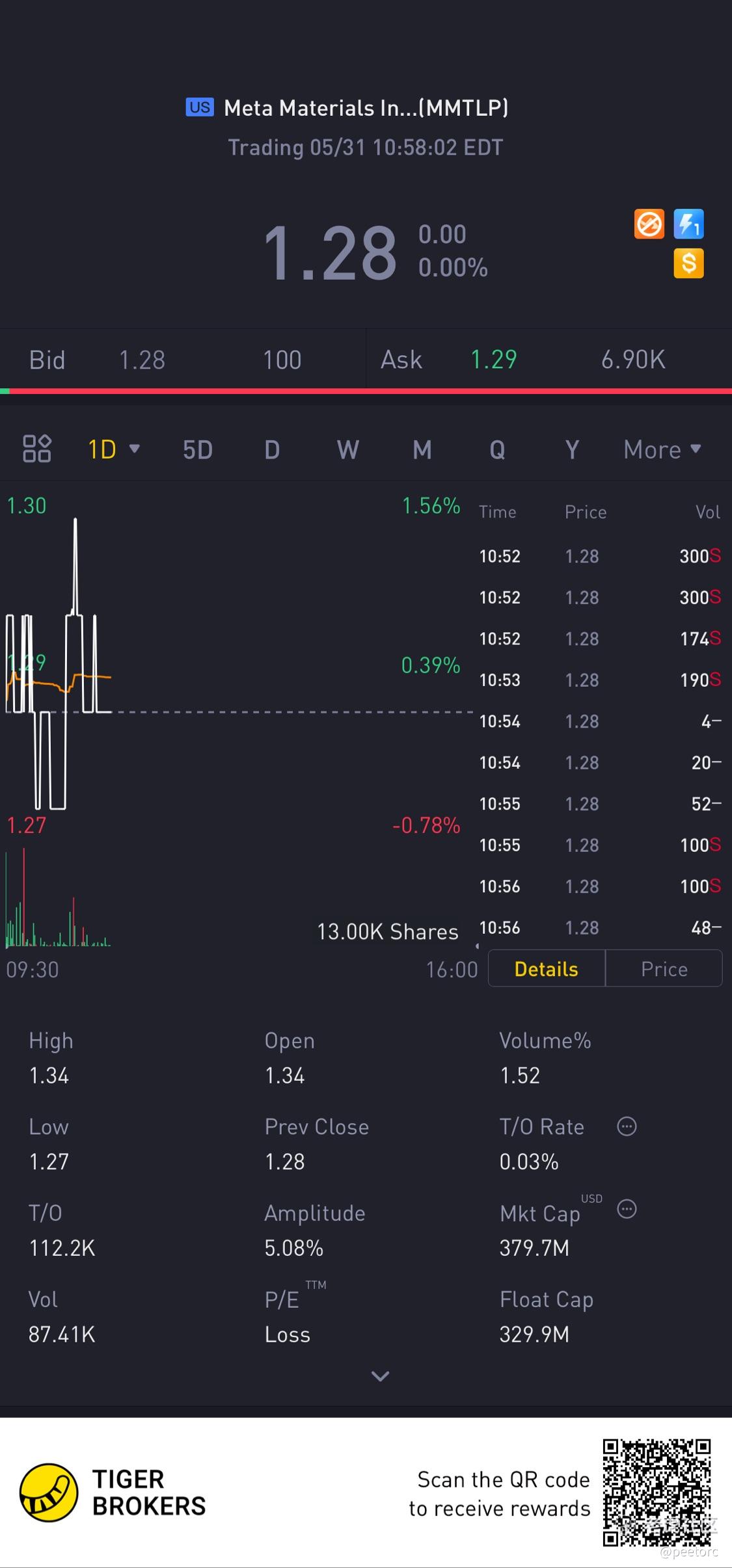
Task: Tap the Vol 87.41K value
Action: pos(62,1335)
